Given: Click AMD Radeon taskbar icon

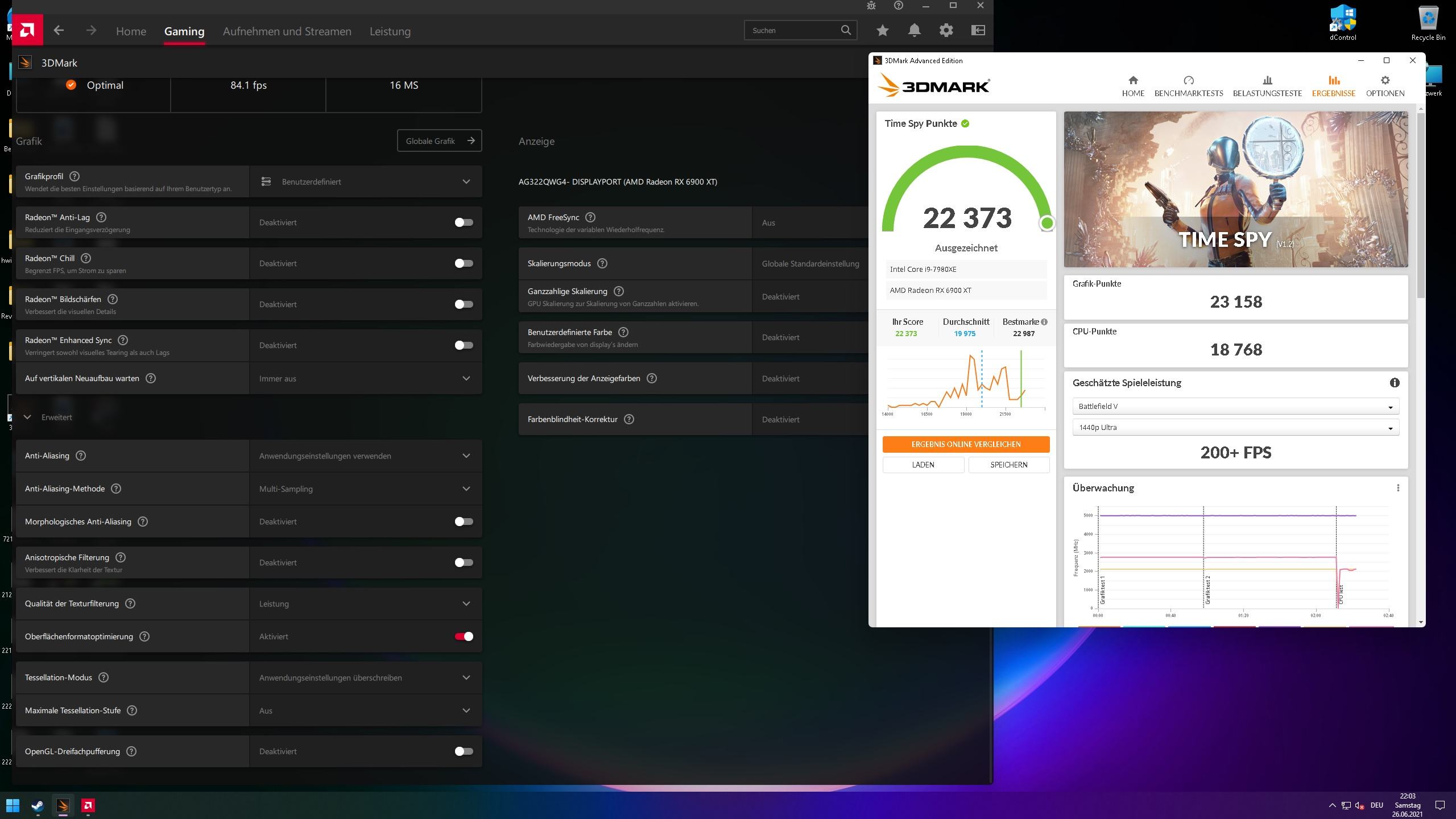Looking at the screenshot, I should pyautogui.click(x=88, y=805).
